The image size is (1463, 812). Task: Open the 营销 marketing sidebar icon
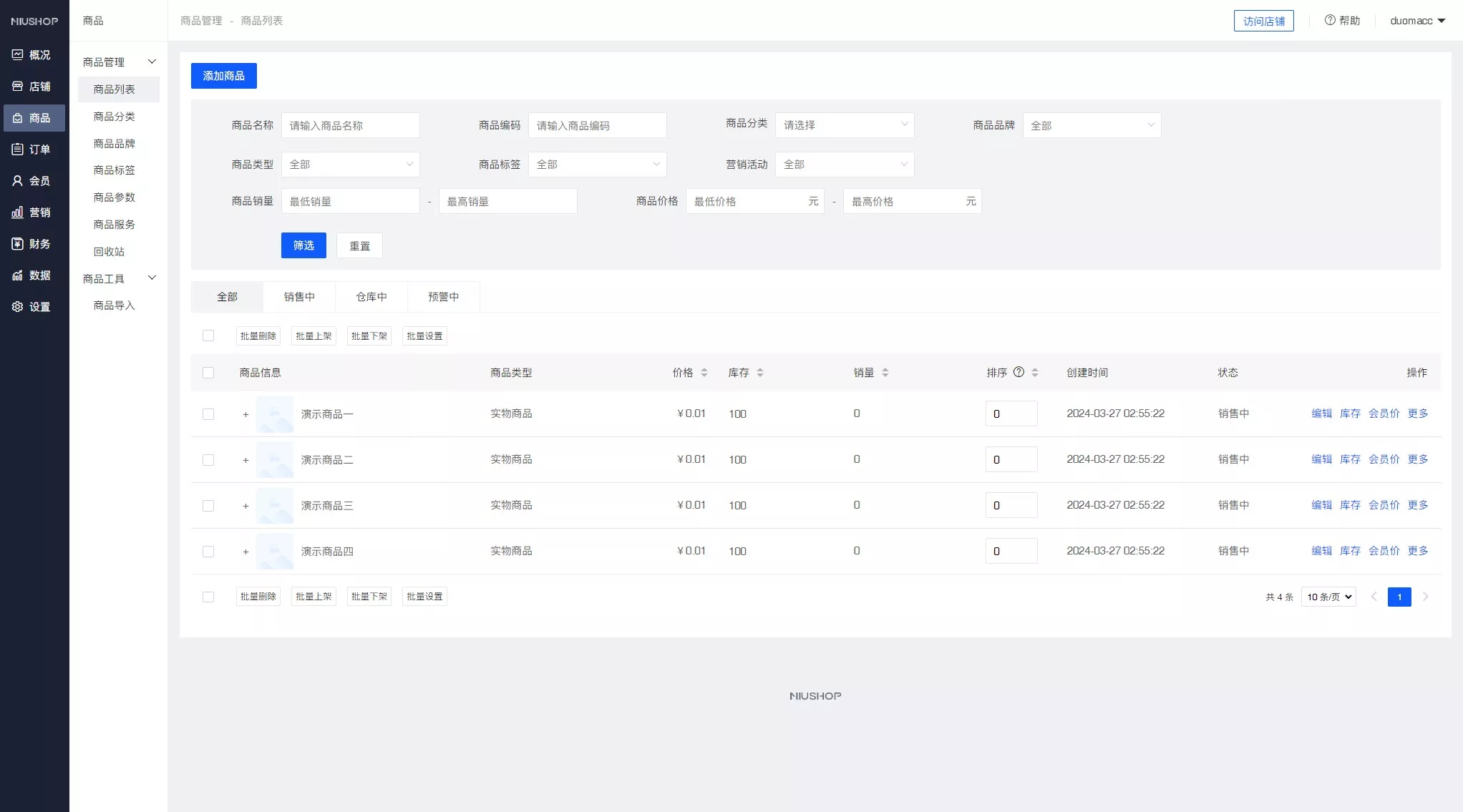pos(18,212)
